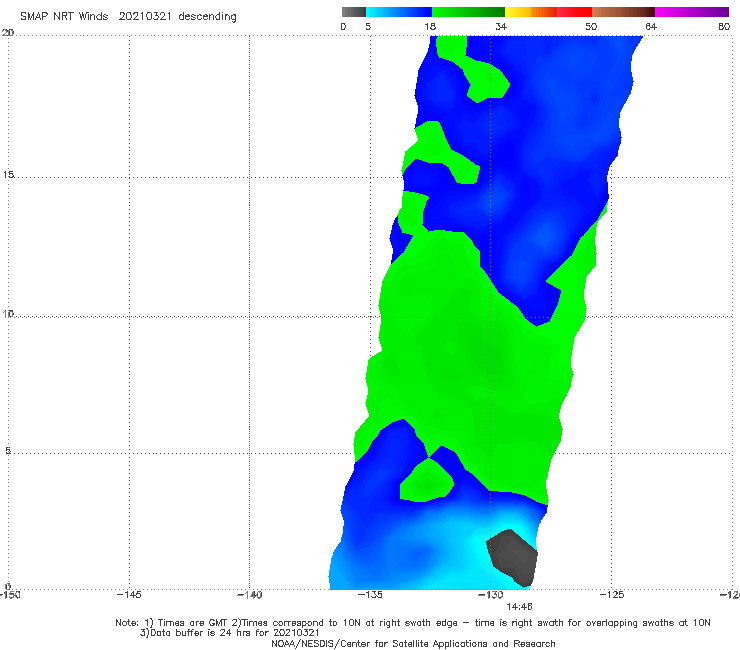Screen dimensions: 740x650
Task: Select the yellow-to-red segment of the color bar
Action: click(548, 12)
